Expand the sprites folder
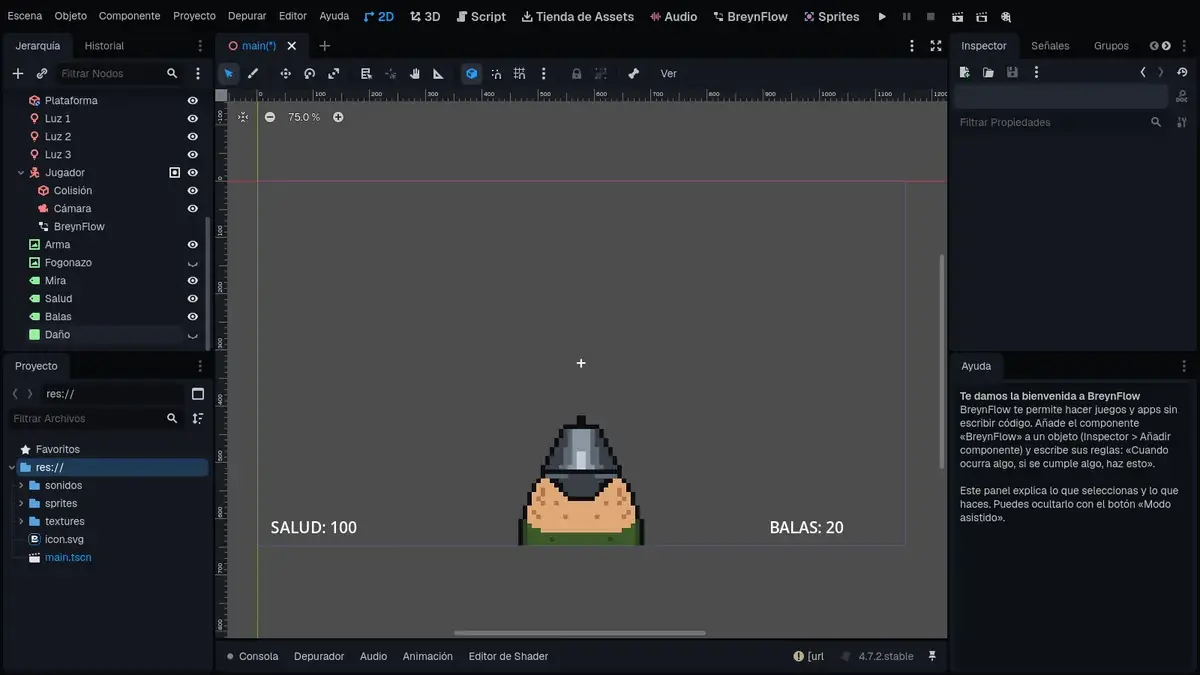This screenshot has width=1200, height=675. [21, 504]
